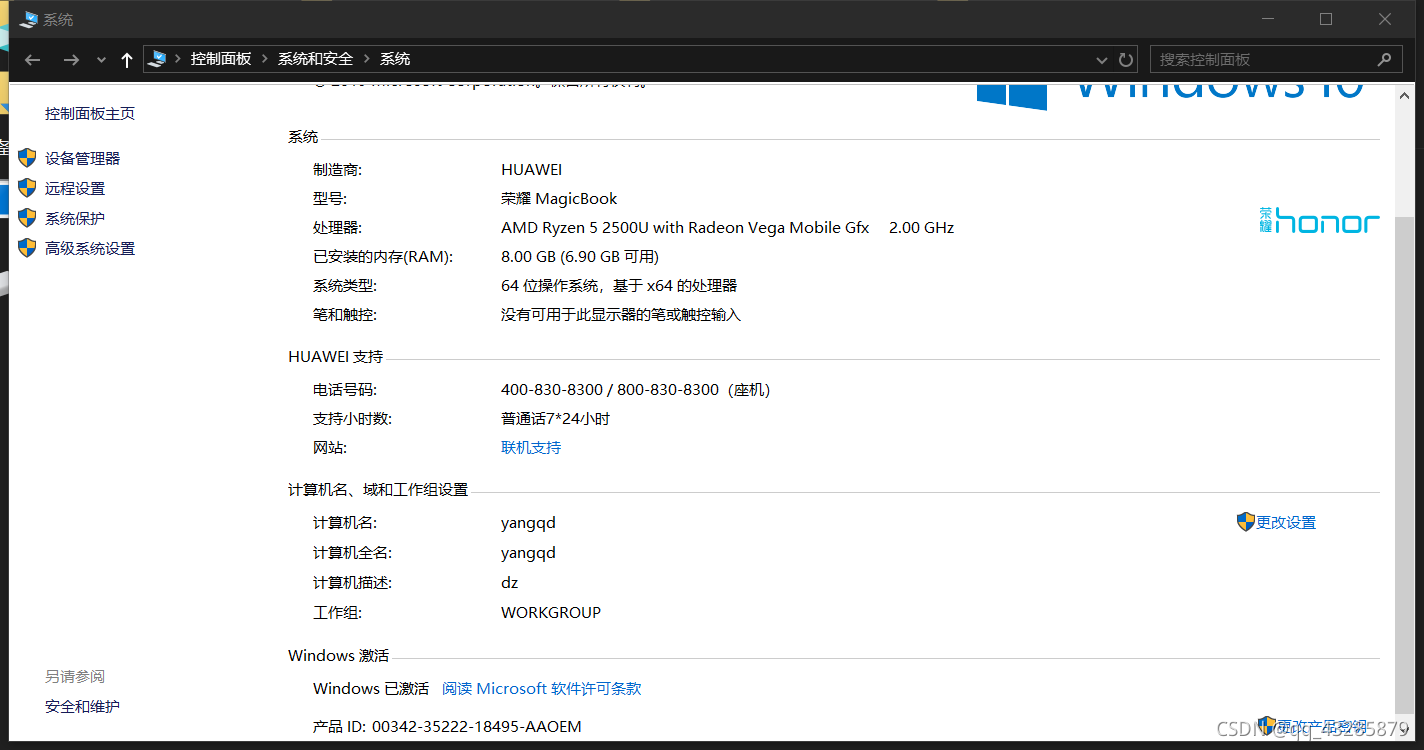Click Windows 已激活 text
The image size is (1424, 750).
371,689
